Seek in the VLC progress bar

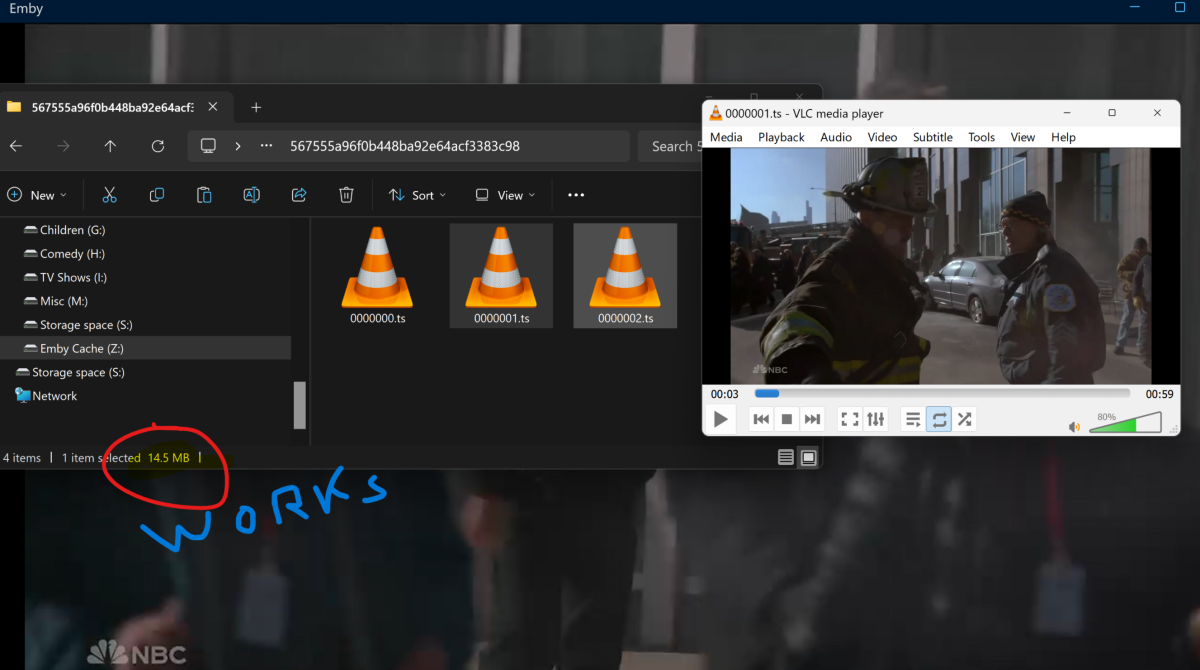coord(942,394)
